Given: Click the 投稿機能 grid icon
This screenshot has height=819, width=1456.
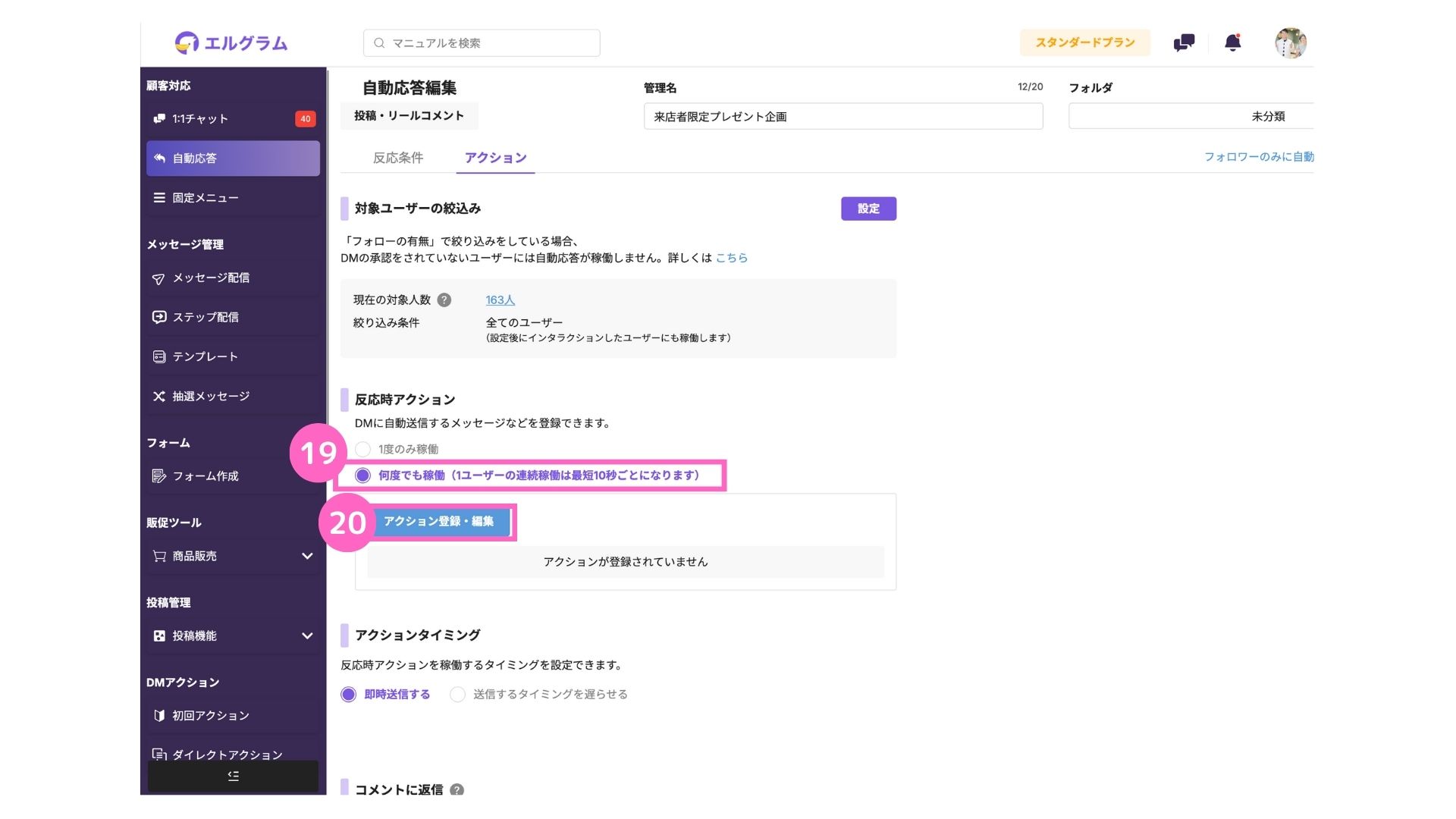Looking at the screenshot, I should click(x=159, y=635).
